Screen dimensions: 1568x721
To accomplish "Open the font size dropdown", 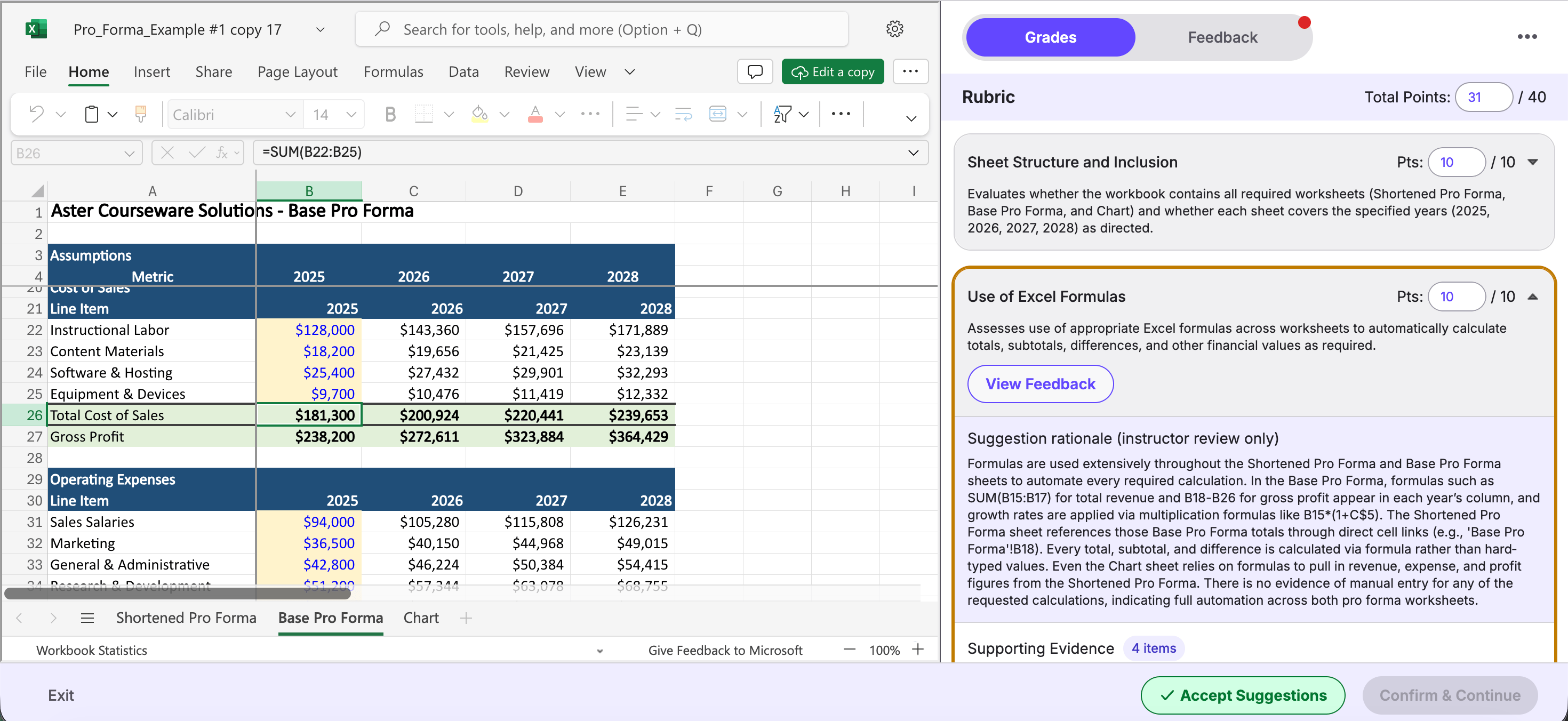I will pyautogui.click(x=350, y=114).
